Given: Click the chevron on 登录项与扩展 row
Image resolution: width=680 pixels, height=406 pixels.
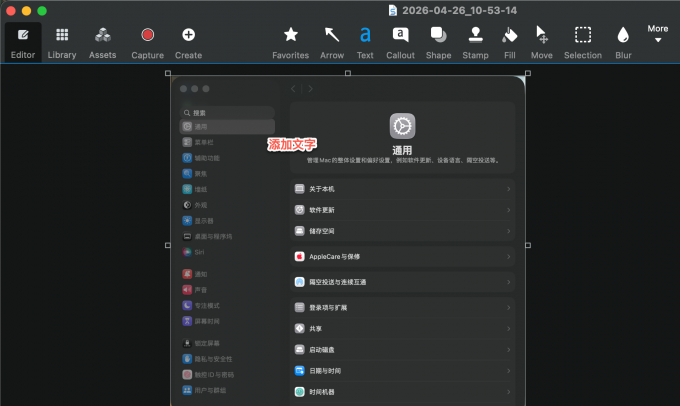Looking at the screenshot, I should pyautogui.click(x=509, y=308).
